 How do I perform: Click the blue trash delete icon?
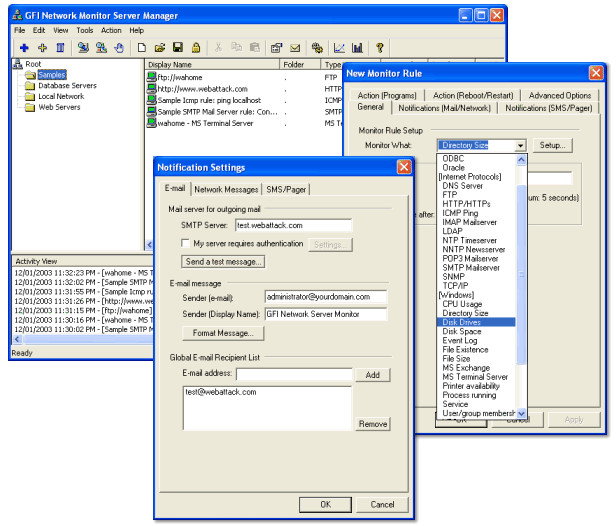click(60, 48)
